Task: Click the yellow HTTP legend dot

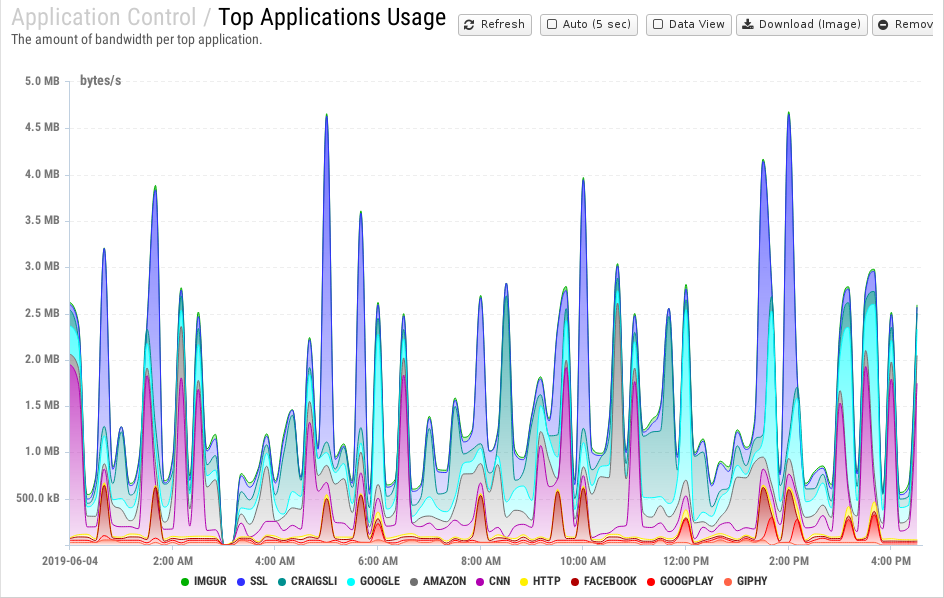Action: point(525,581)
